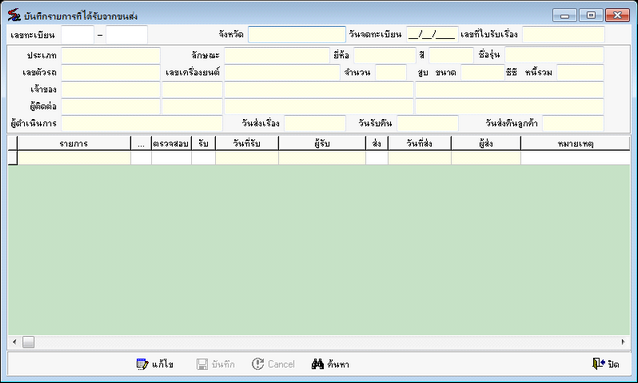Click the รายการ column header
The image size is (638, 383).
pos(74,143)
